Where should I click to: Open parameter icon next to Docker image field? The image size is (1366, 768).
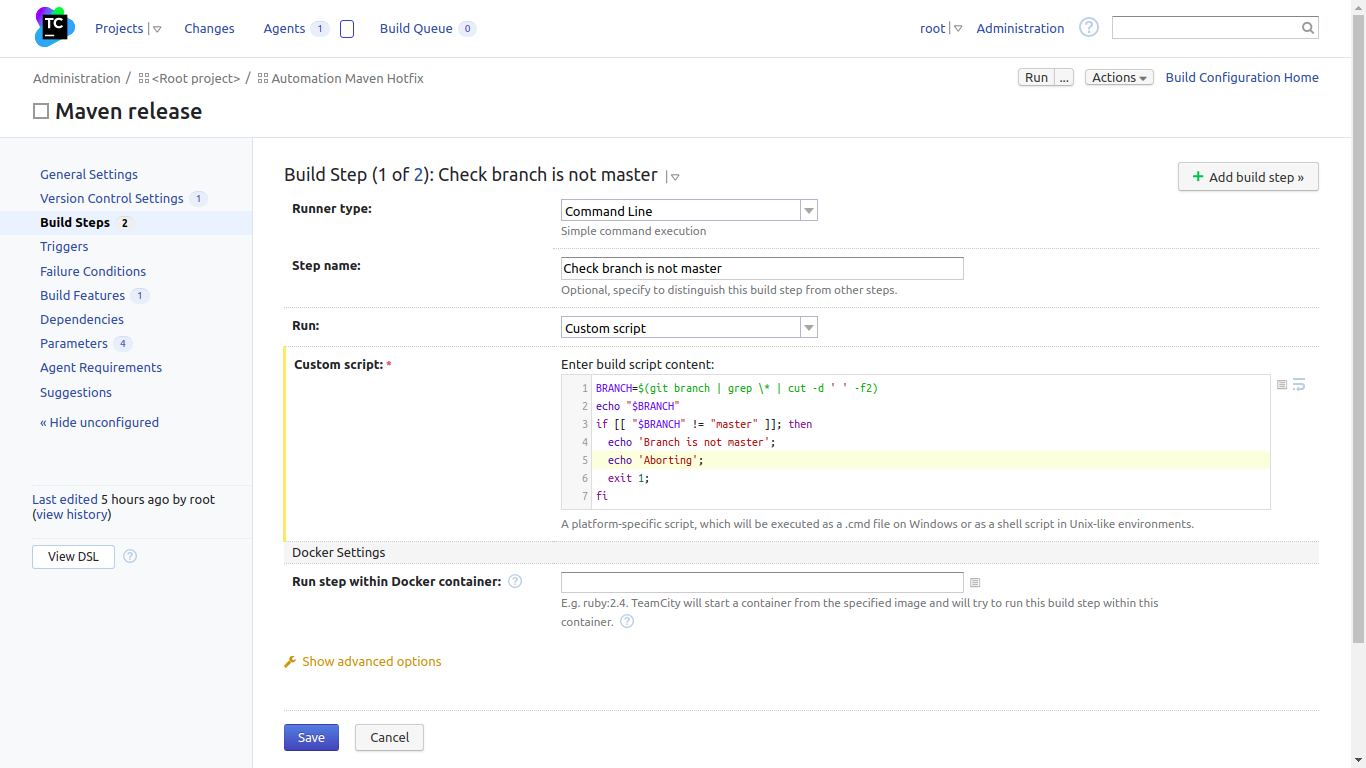[x=975, y=582]
